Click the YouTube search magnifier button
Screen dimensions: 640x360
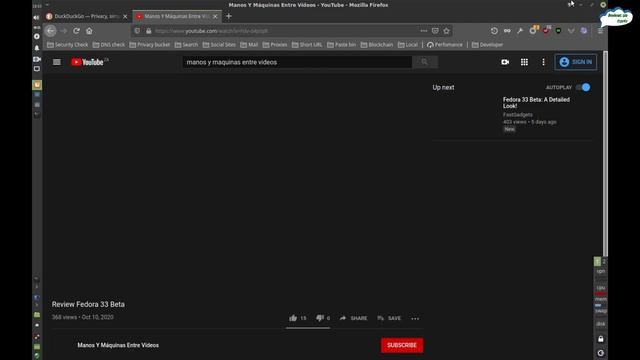click(424, 62)
